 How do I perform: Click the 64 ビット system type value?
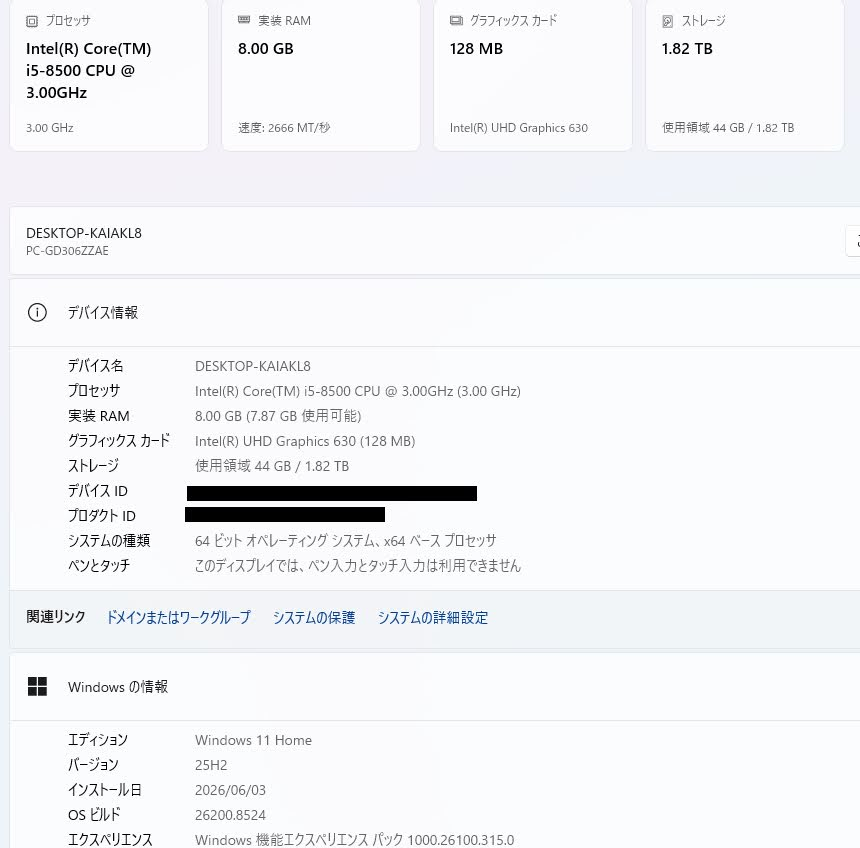click(346, 541)
